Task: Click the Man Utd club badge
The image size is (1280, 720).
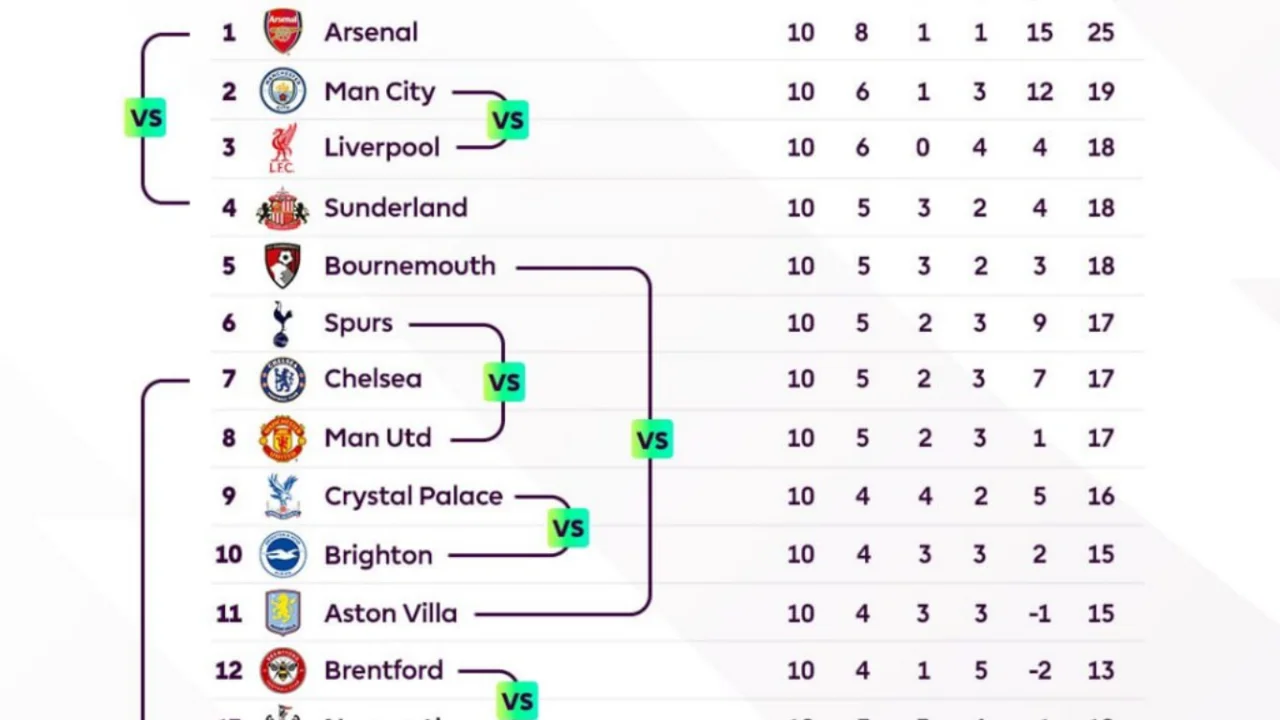Action: [283, 438]
